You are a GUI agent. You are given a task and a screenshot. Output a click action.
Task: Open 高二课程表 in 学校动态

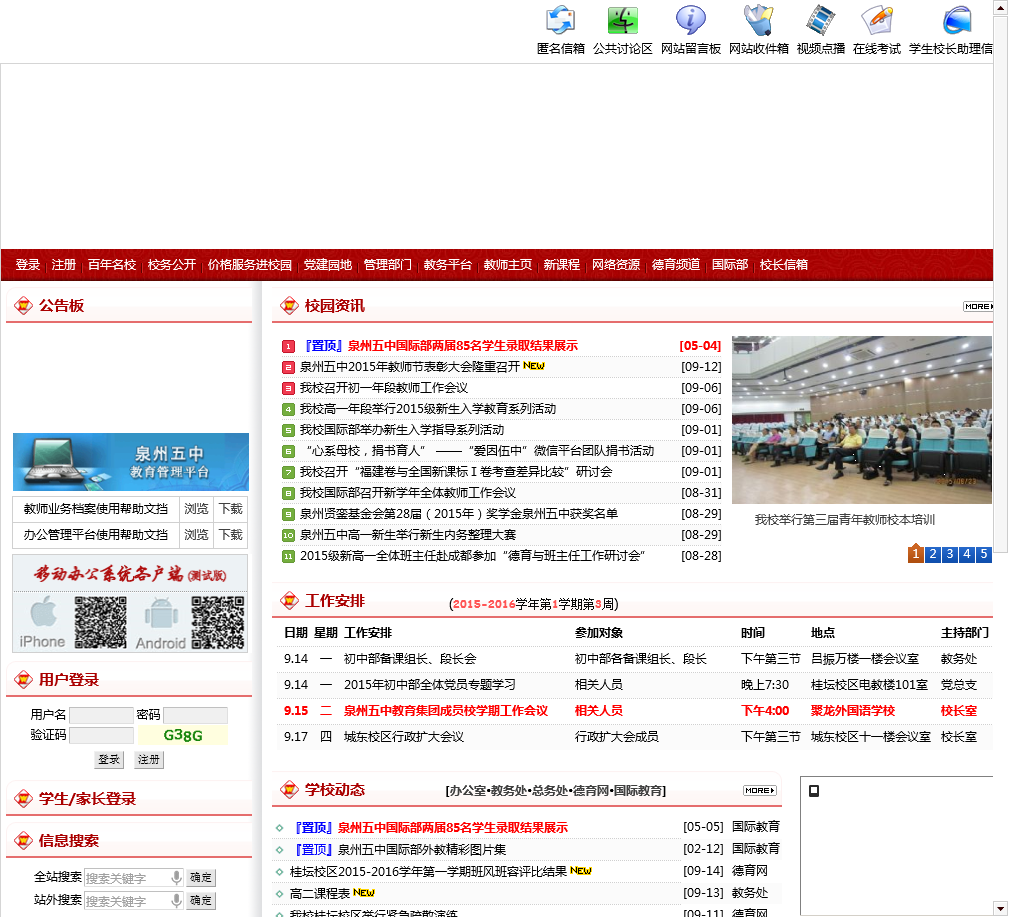320,893
